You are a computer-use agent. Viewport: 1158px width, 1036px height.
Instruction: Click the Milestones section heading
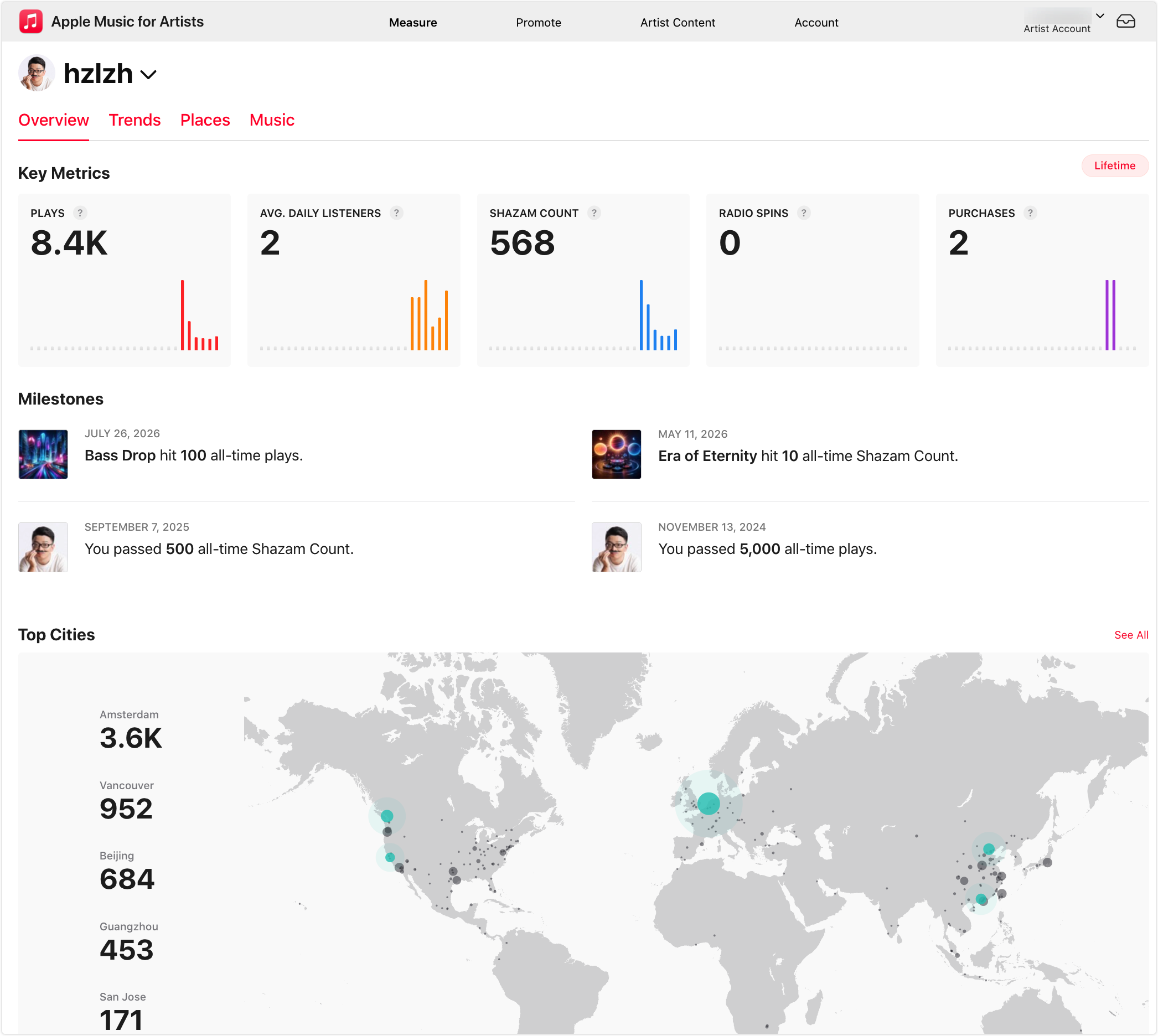pyautogui.click(x=61, y=399)
